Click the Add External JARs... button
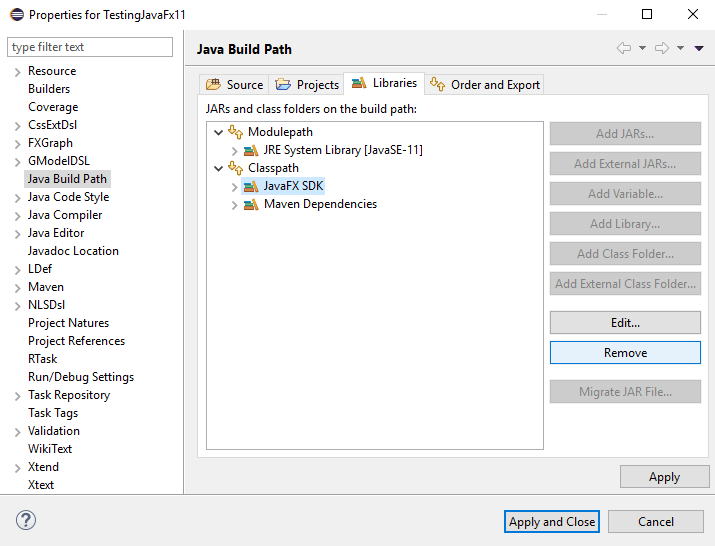715x546 pixels. (x=625, y=163)
